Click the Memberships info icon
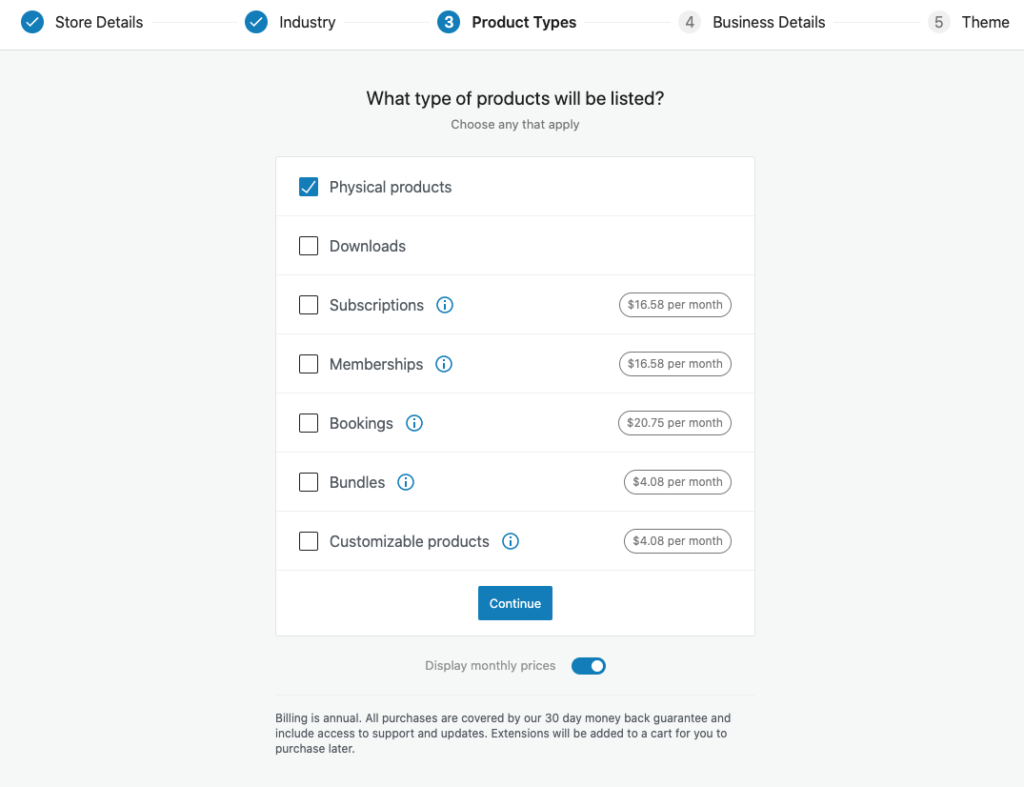The width and height of the screenshot is (1024, 787). [444, 364]
